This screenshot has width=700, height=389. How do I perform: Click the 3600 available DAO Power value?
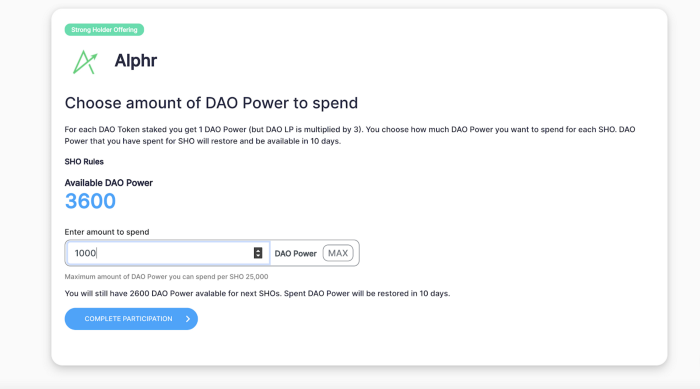[x=90, y=201]
